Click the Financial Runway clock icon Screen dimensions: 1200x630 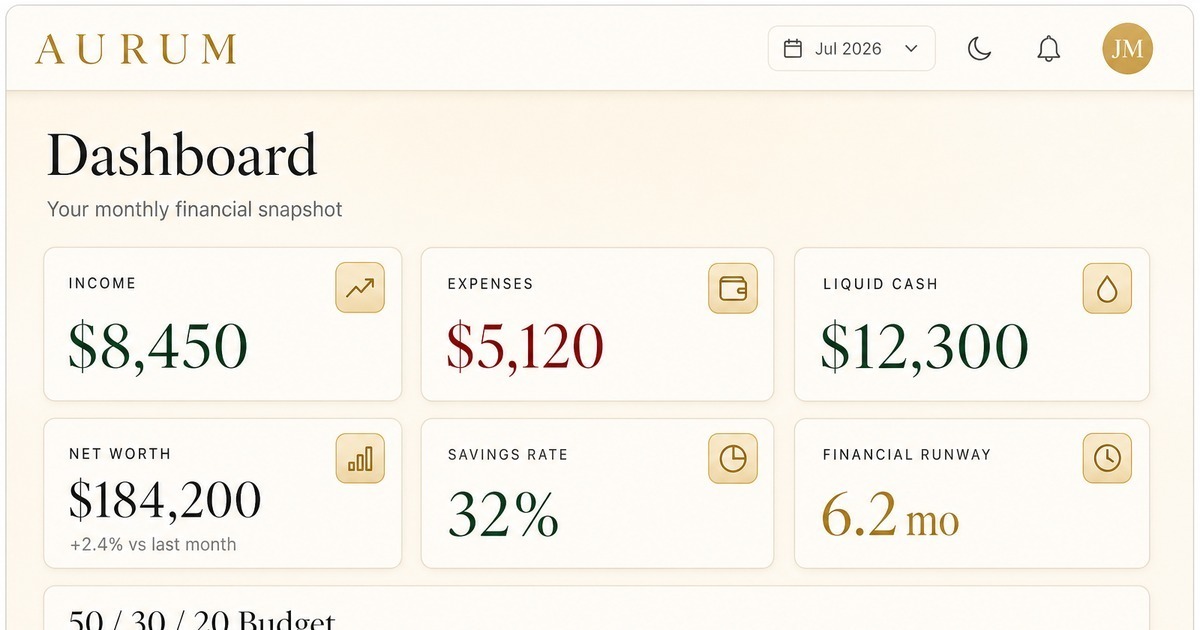pos(1107,459)
